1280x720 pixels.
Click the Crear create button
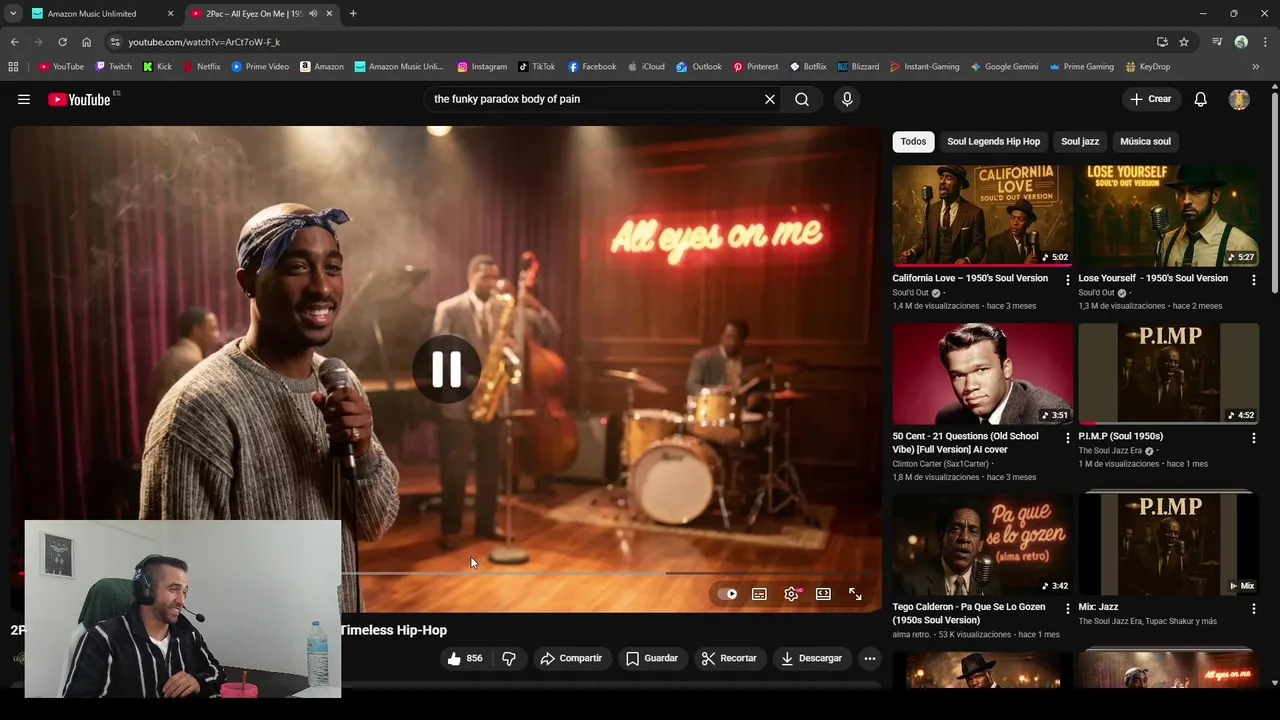(1151, 99)
